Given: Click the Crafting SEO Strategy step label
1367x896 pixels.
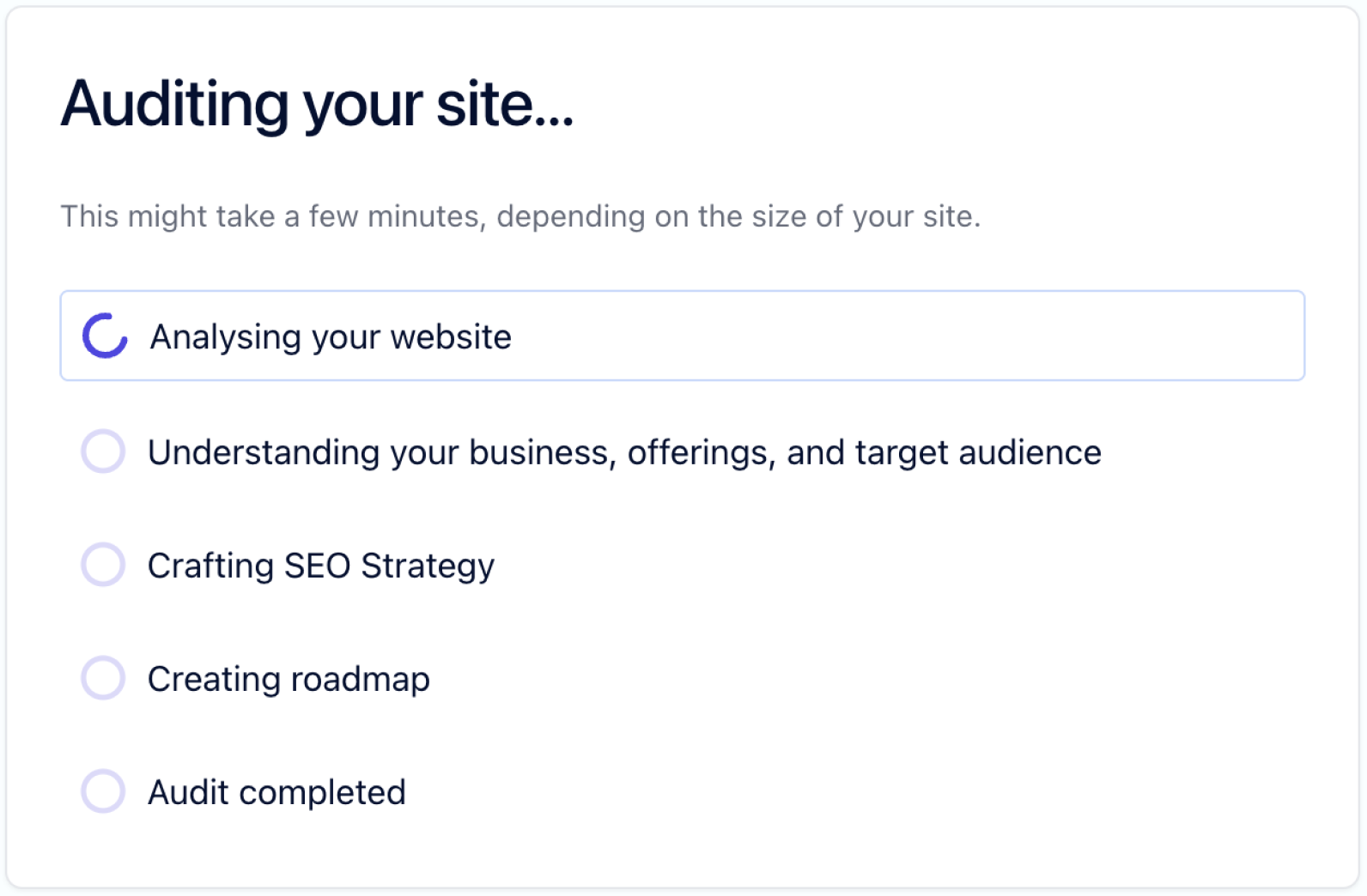Looking at the screenshot, I should pyautogui.click(x=321, y=566).
